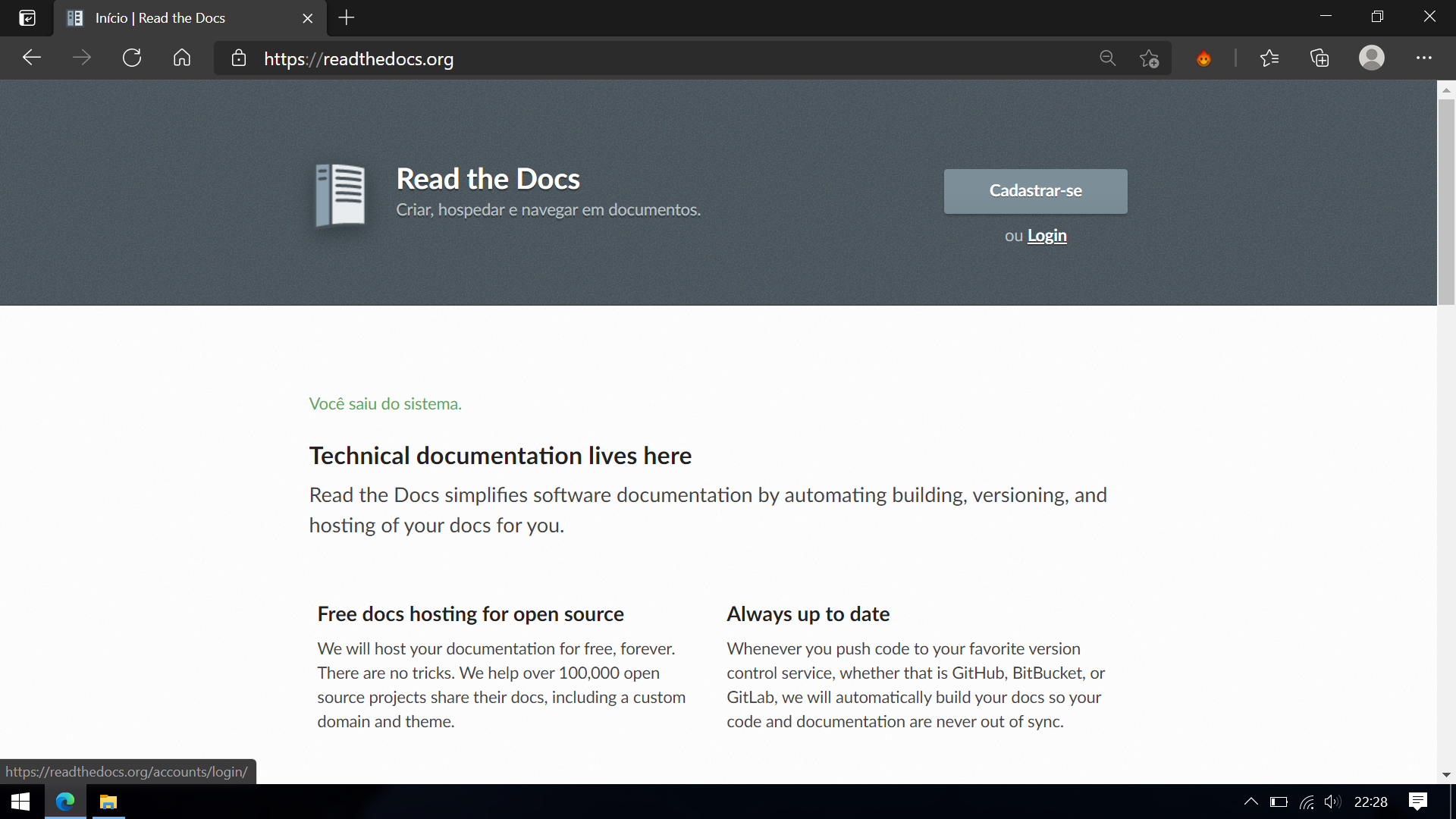Open the Windows Start menu
The width and height of the screenshot is (1456, 819).
[20, 802]
